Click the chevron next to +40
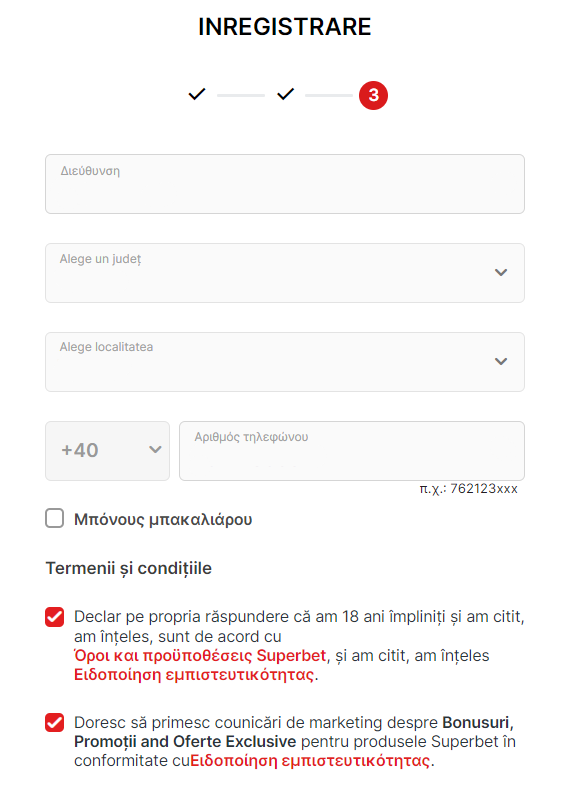 coord(155,449)
